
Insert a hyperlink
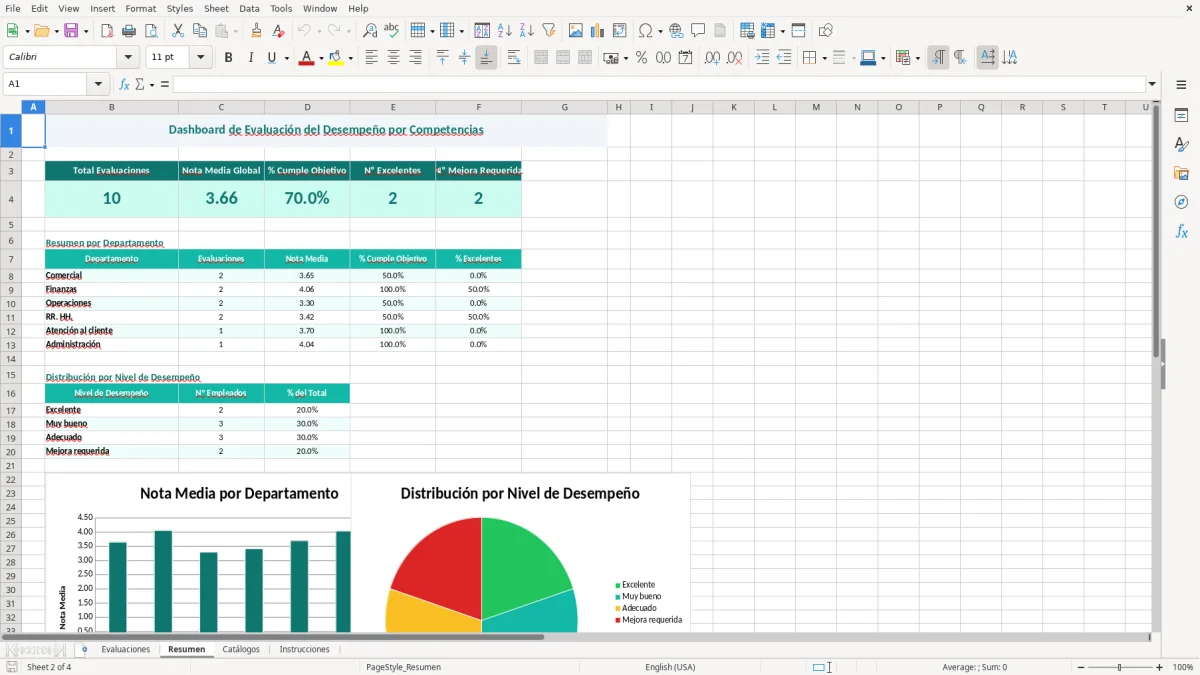(x=676, y=31)
